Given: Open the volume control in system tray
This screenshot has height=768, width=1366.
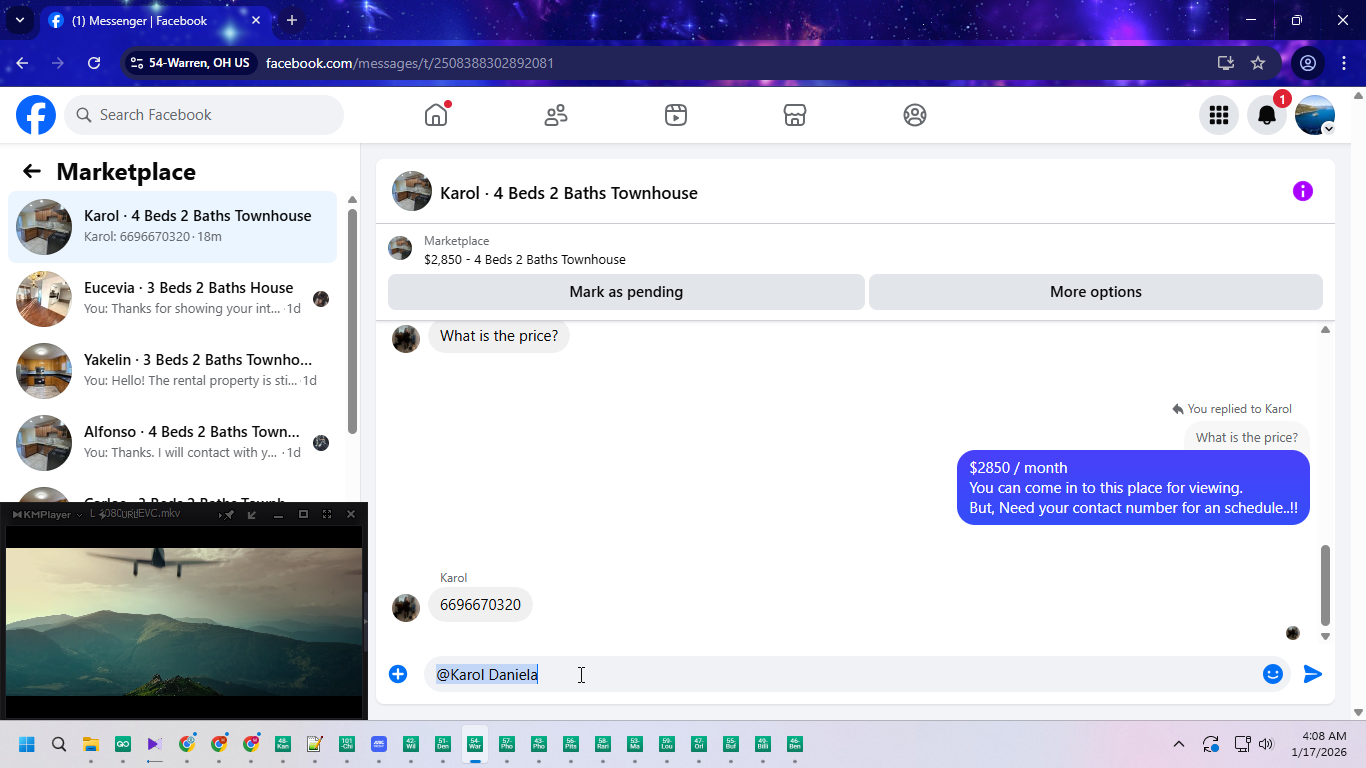Looking at the screenshot, I should pyautogui.click(x=1266, y=744).
